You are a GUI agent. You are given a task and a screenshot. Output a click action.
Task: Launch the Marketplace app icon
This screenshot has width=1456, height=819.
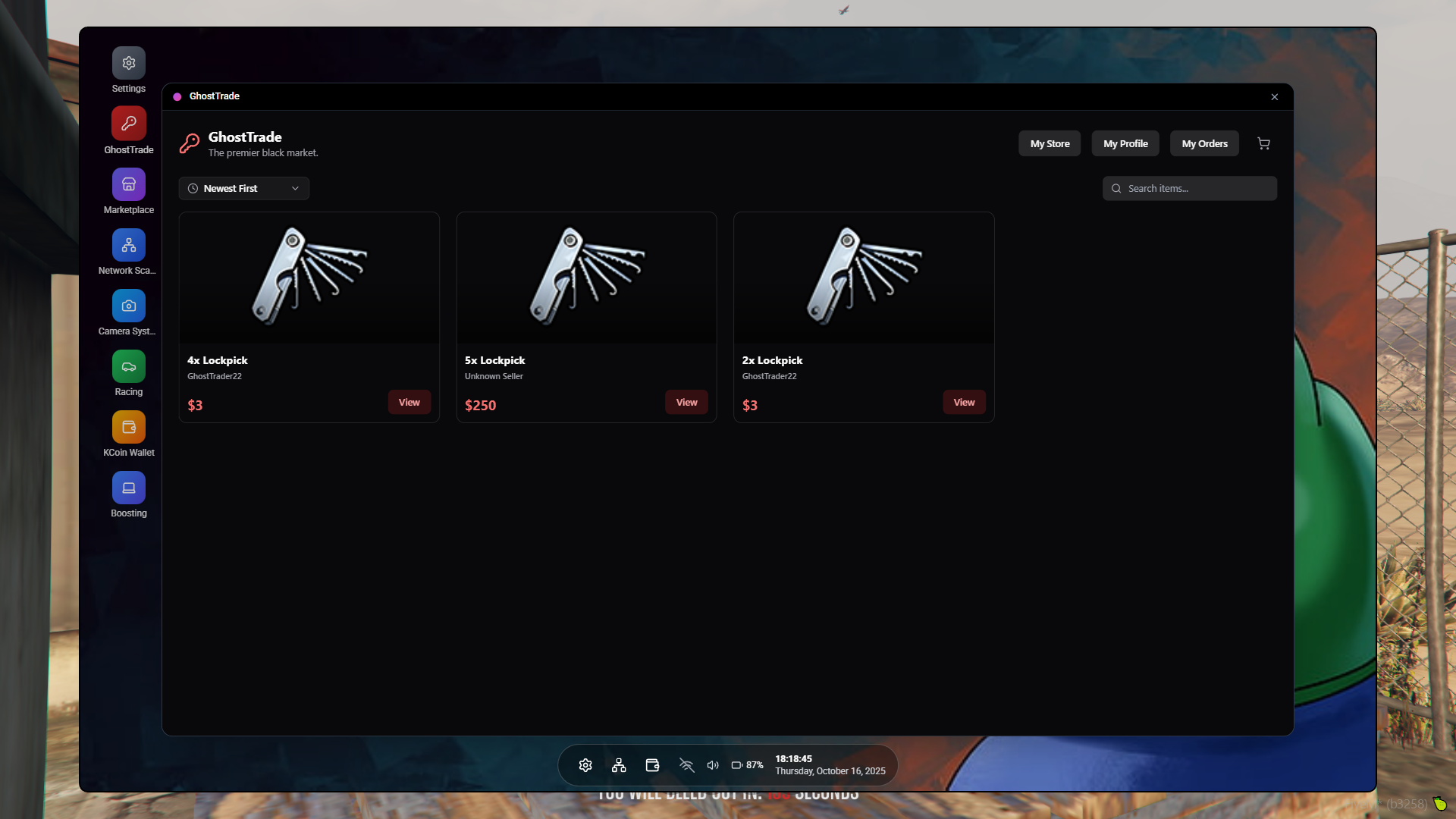pyautogui.click(x=129, y=184)
